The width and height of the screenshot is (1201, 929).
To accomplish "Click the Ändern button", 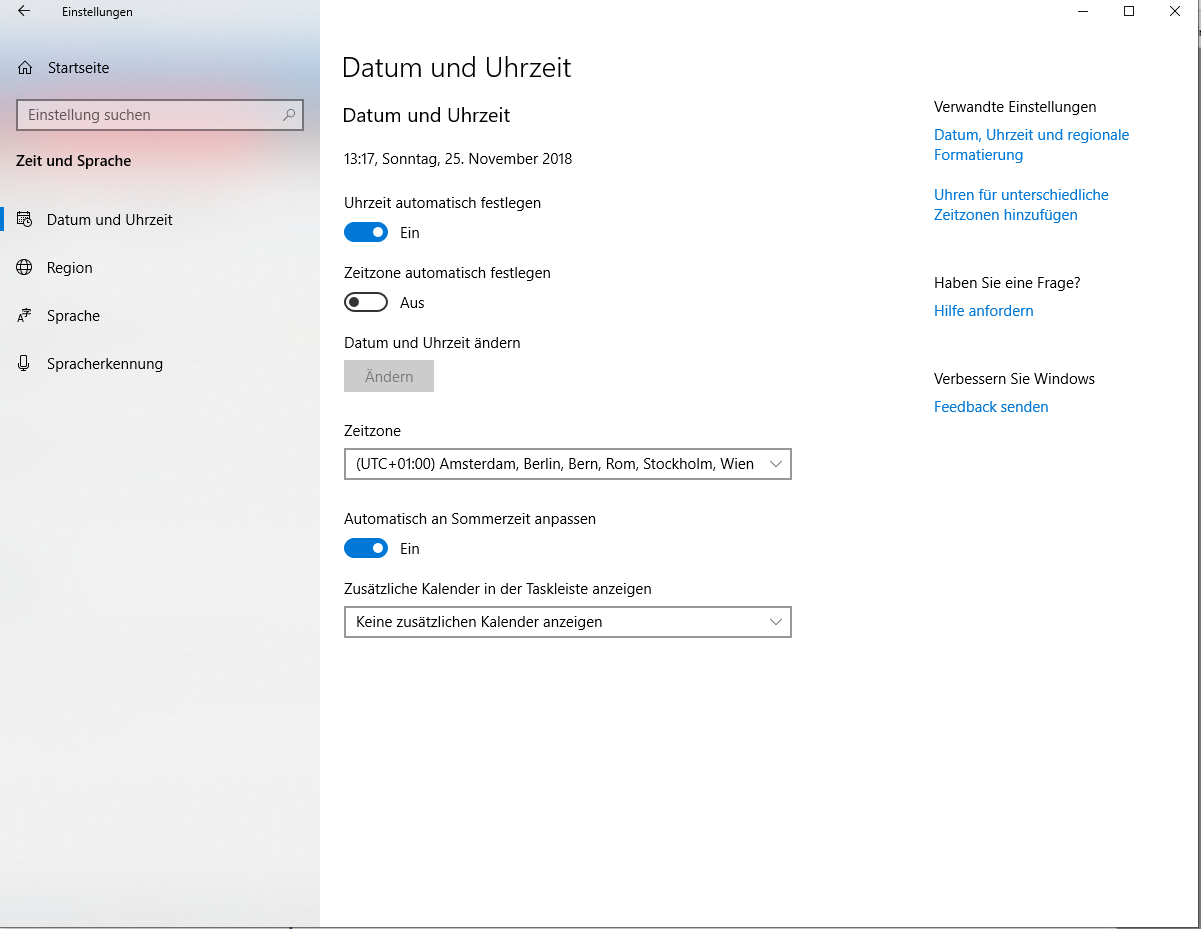I will [389, 376].
